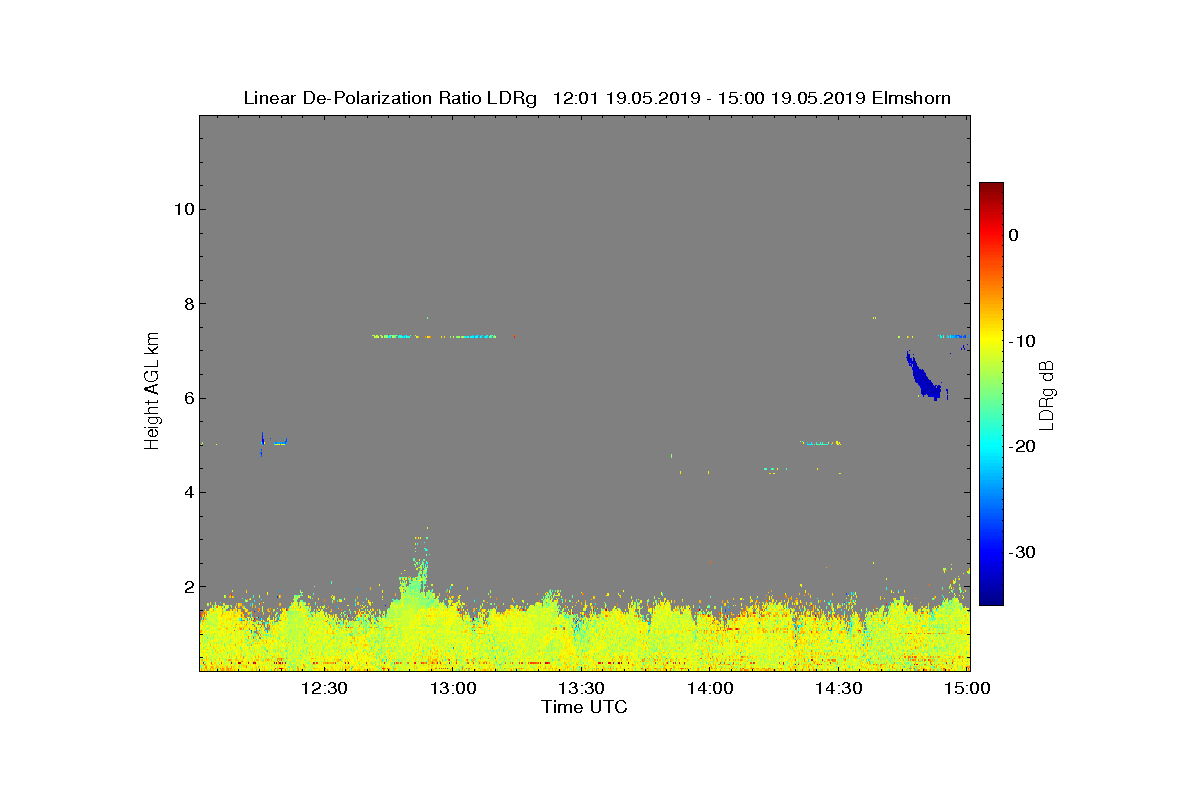Click colorbar tick value 0

coord(1013,235)
